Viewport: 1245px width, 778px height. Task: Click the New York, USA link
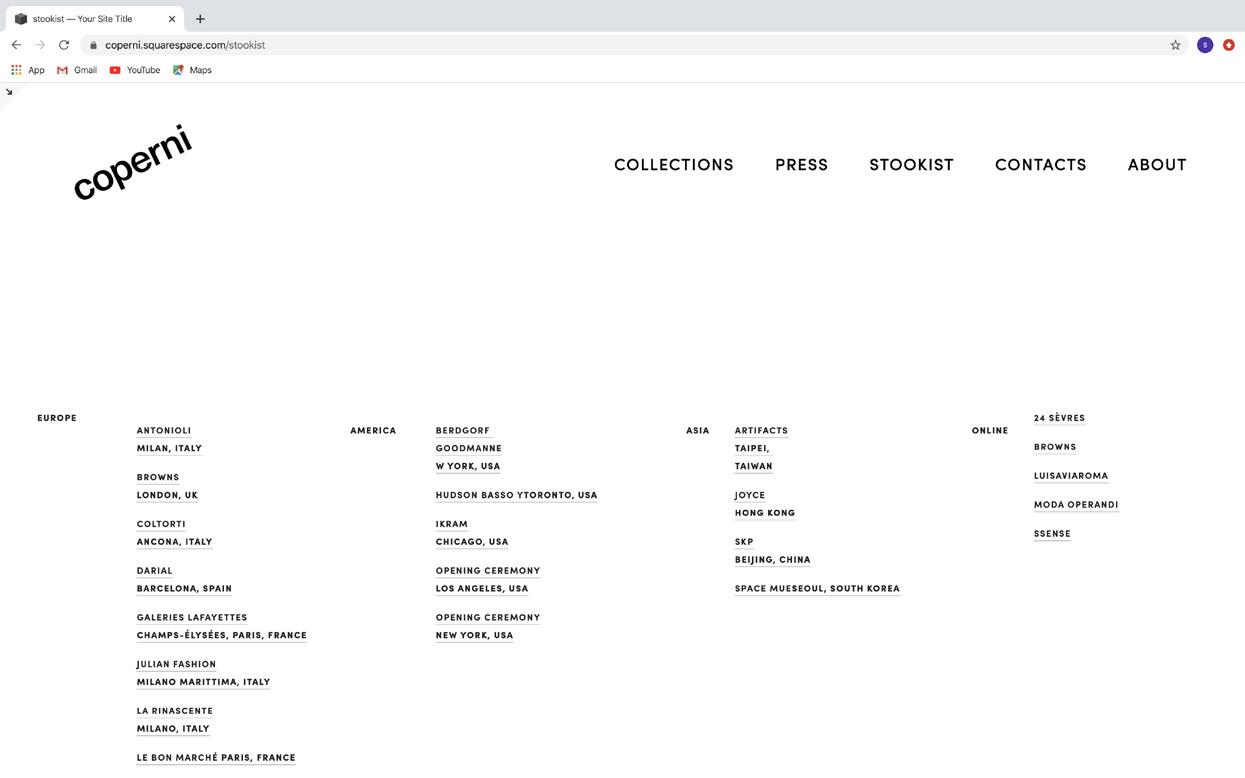tap(475, 637)
